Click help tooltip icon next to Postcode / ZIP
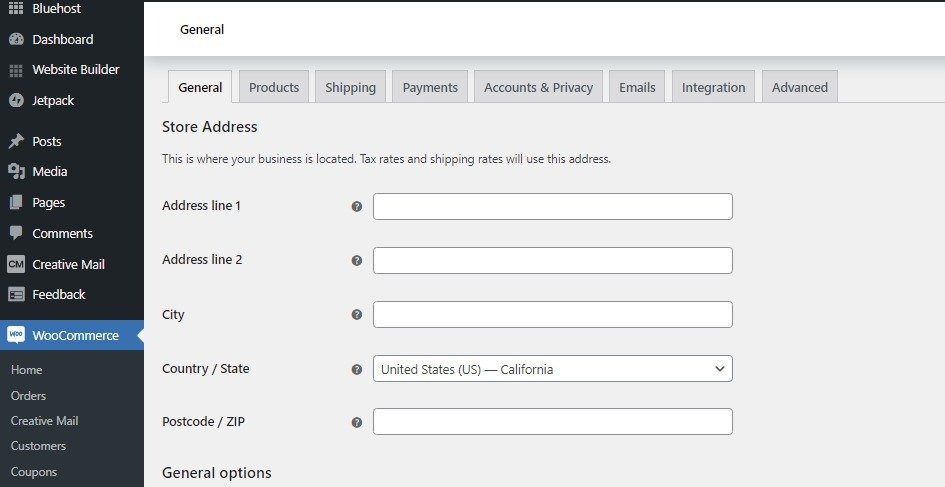 coord(356,422)
